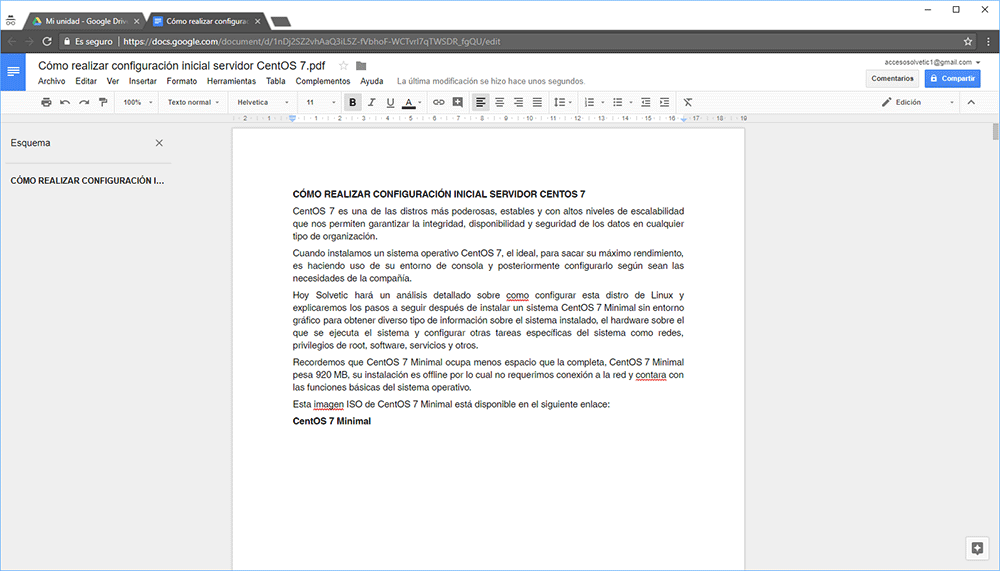Reload the page in the browser

(x=47, y=41)
